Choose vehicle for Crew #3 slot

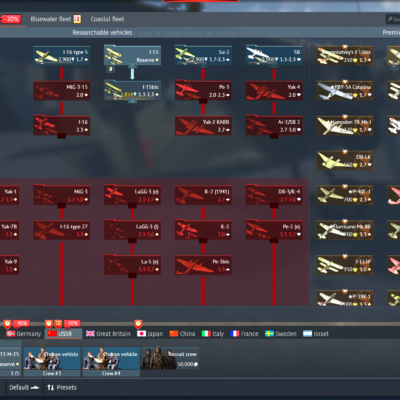coord(52,362)
